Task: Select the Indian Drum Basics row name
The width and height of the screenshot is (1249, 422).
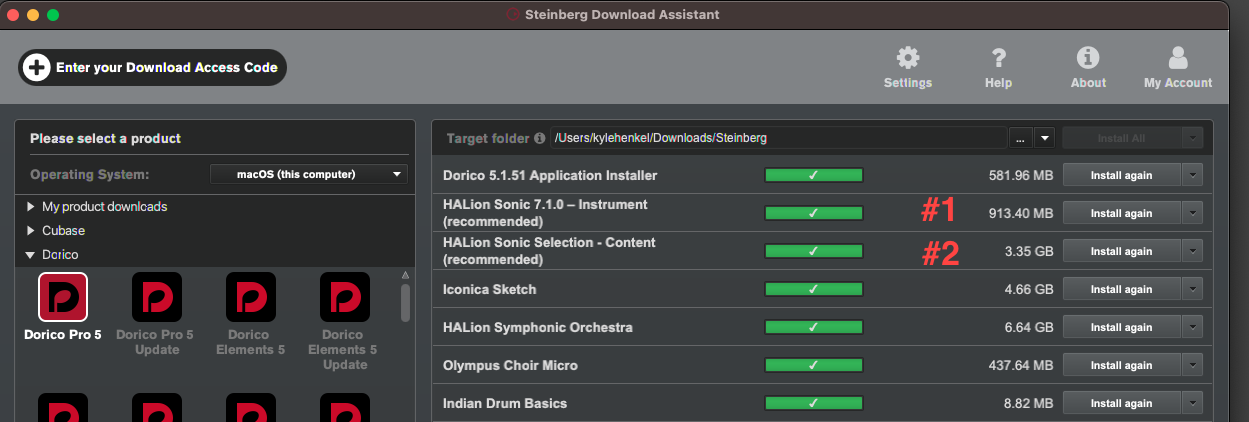Action: click(x=505, y=403)
